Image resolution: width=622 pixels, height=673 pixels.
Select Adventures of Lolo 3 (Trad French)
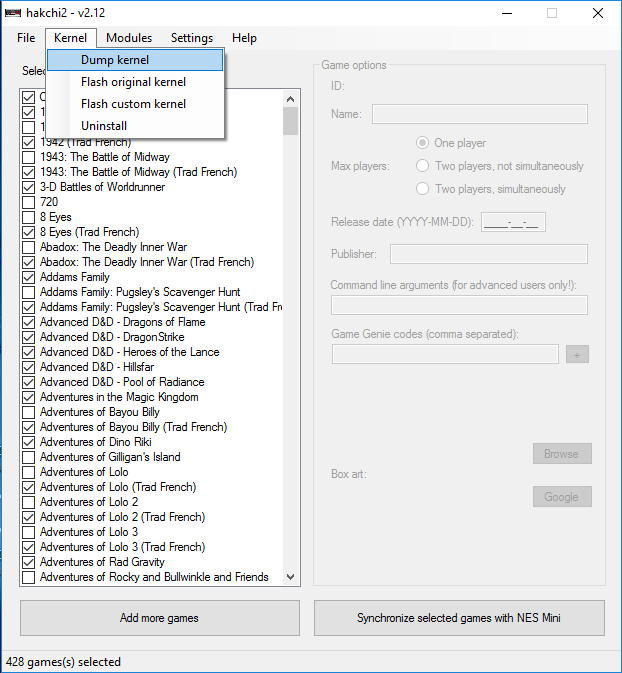tap(123, 547)
